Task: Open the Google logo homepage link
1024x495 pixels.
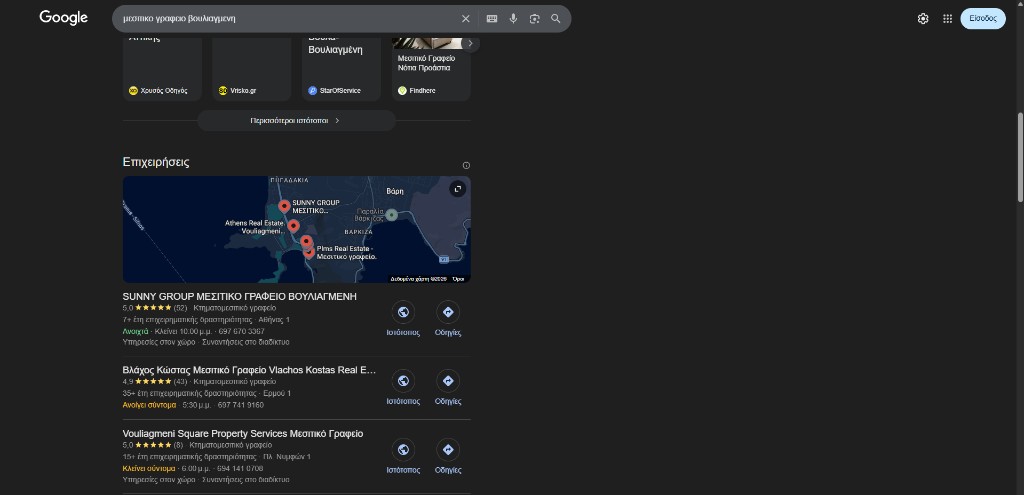Action: point(63,18)
